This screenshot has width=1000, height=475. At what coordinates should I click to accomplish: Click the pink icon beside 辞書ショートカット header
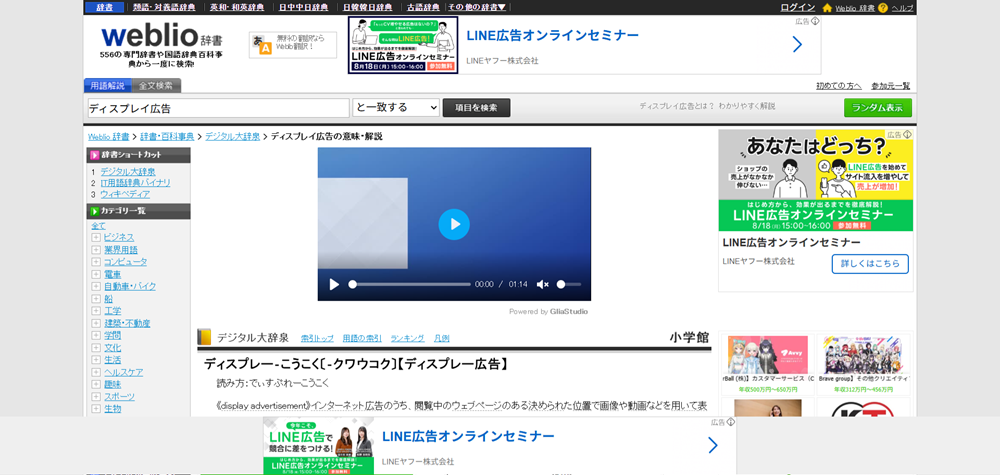[x=94, y=155]
